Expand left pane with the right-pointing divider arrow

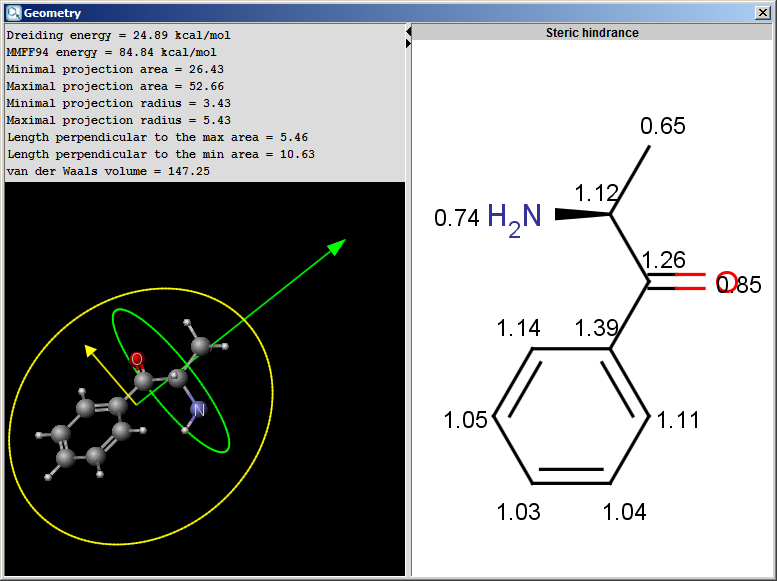(x=408, y=43)
